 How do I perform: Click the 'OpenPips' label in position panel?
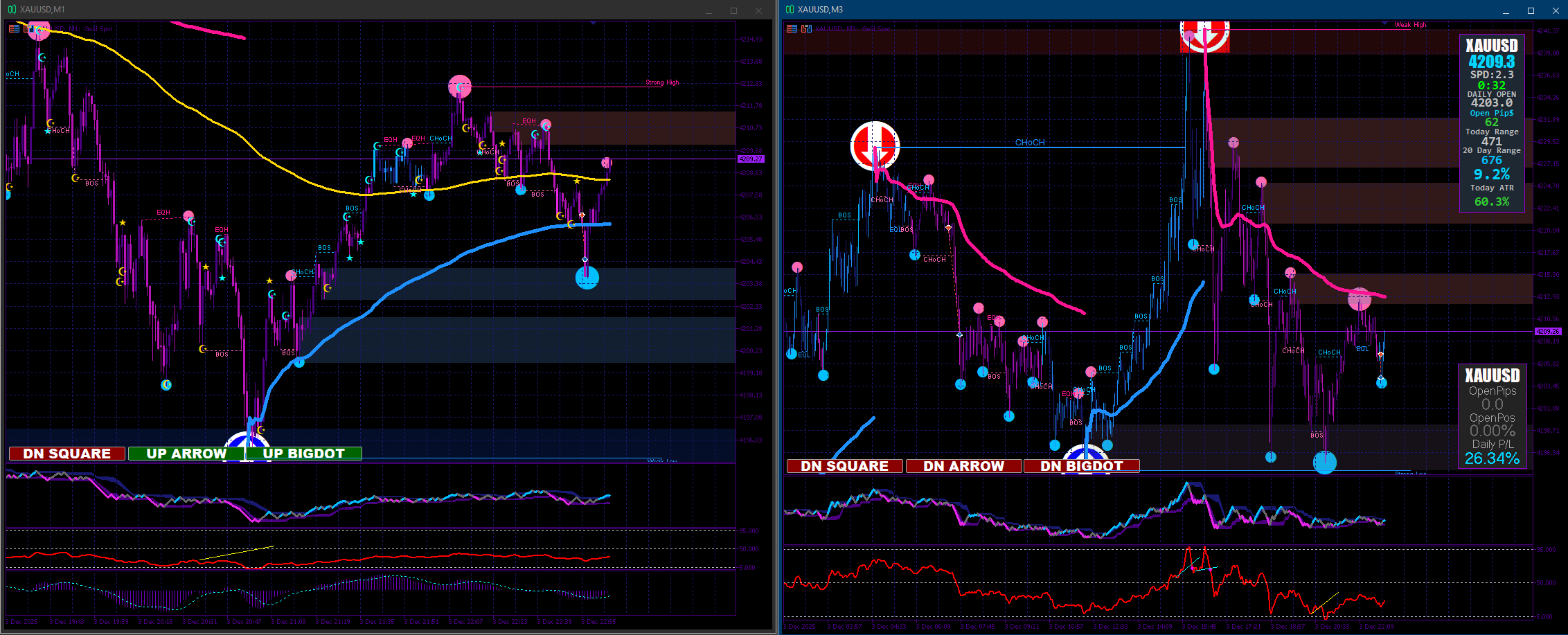tap(1493, 391)
